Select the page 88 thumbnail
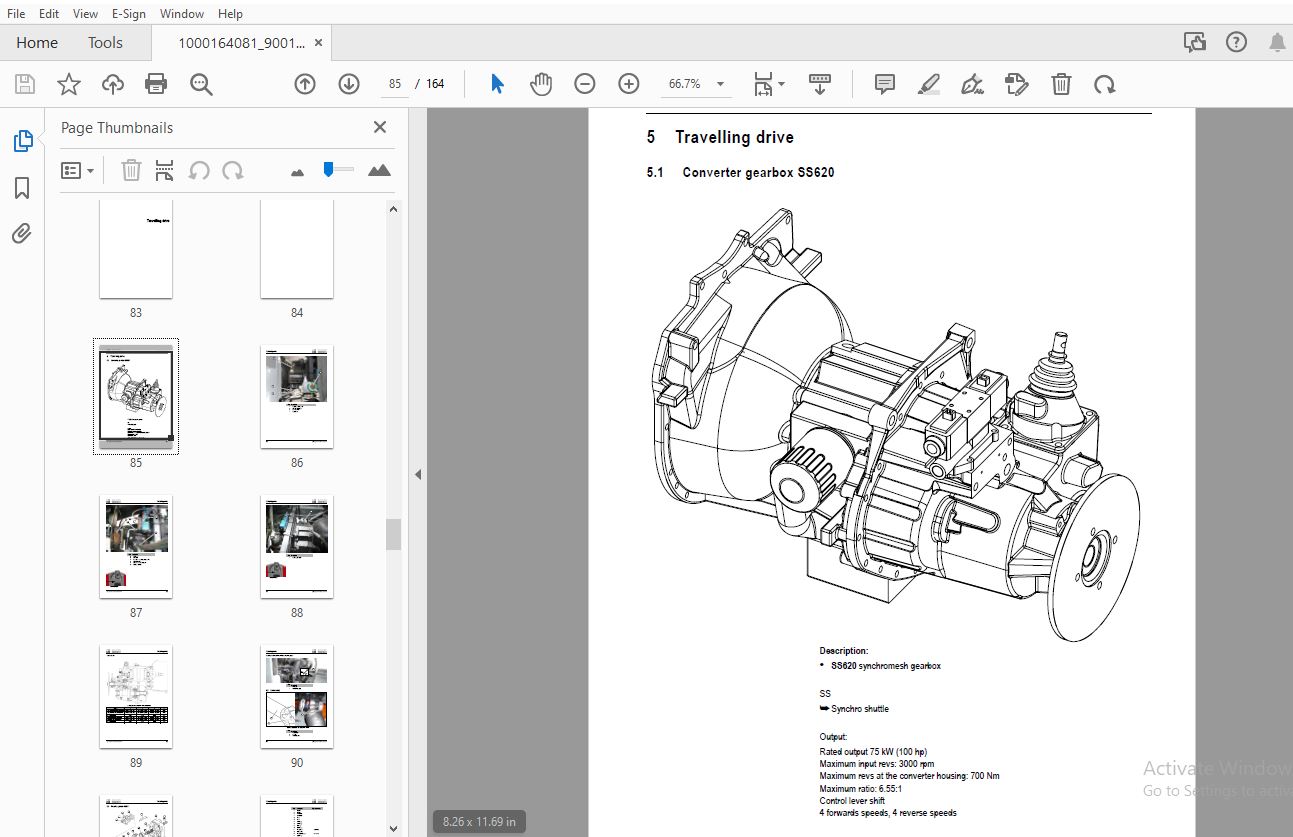 (x=297, y=546)
